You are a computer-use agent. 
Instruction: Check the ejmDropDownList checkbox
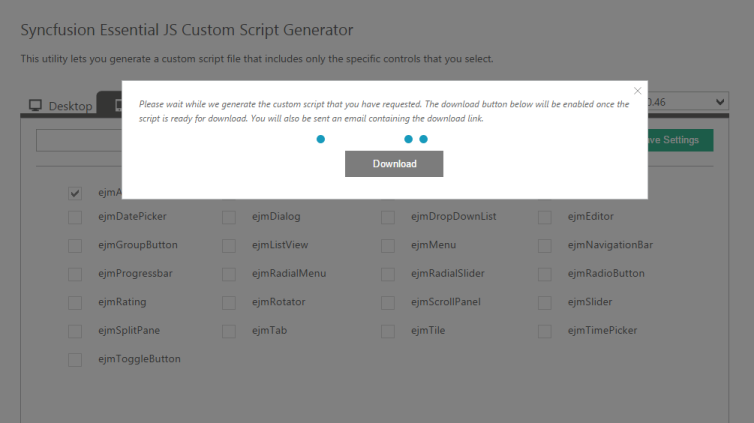coord(388,217)
